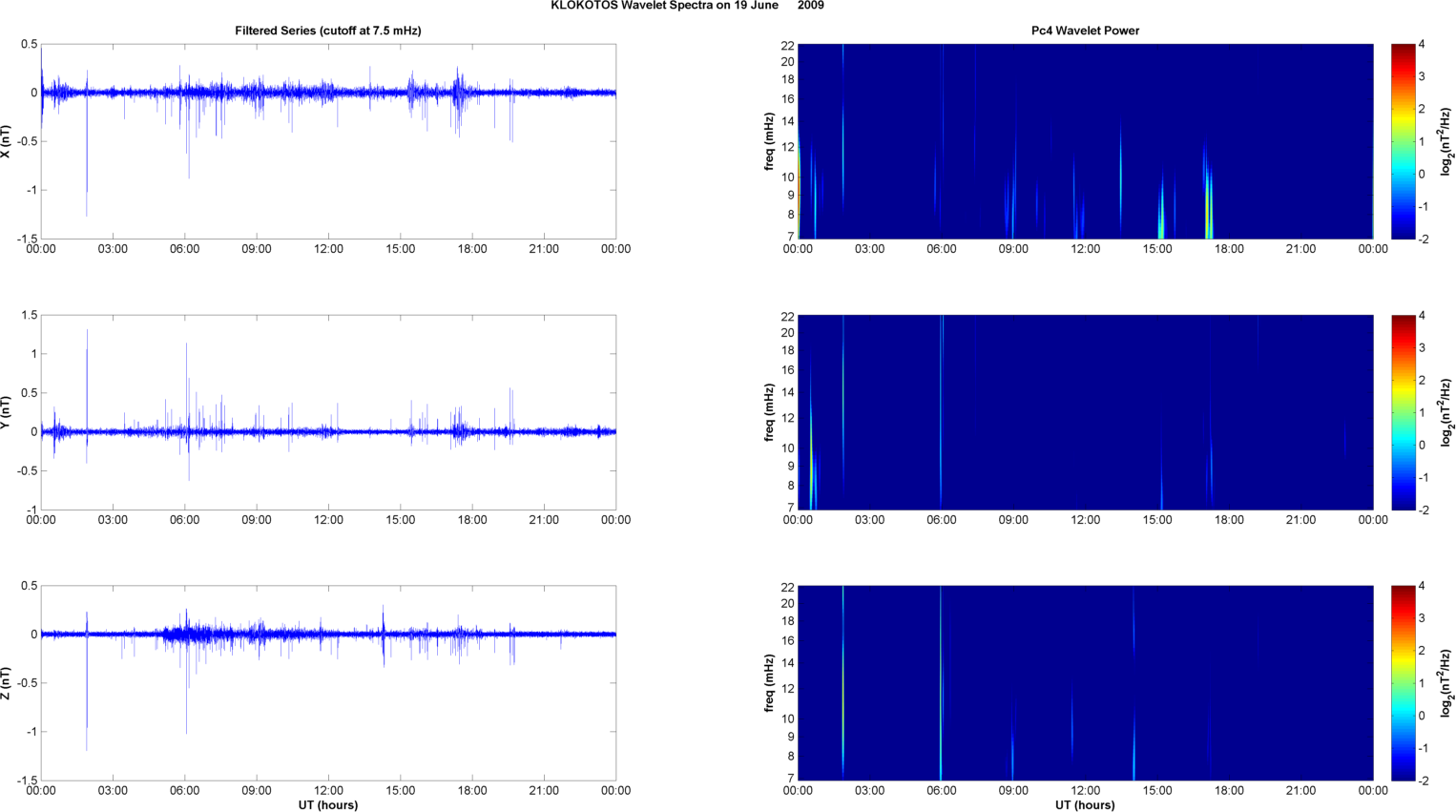Select the Y (nT) axis label
The width and height of the screenshot is (1456, 812).
pos(6,412)
